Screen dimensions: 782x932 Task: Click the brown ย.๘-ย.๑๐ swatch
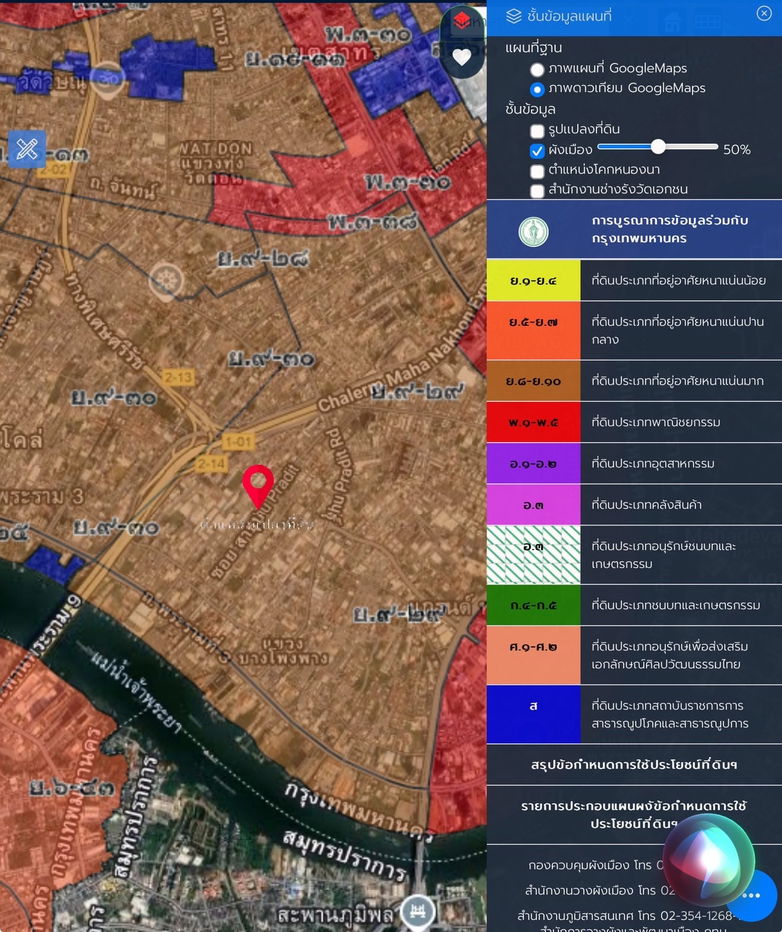[x=533, y=380]
